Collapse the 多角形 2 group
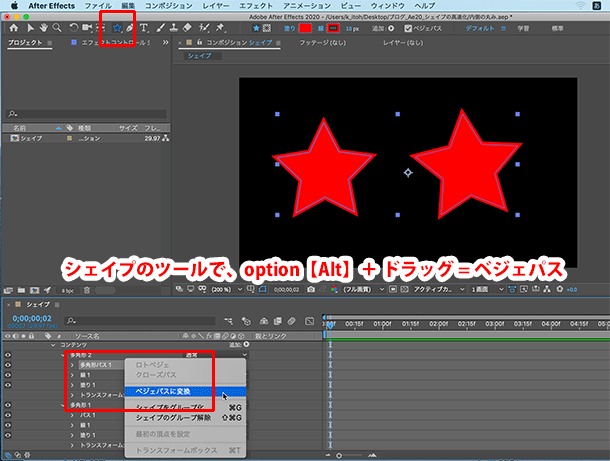The image size is (610, 461). (x=63, y=355)
